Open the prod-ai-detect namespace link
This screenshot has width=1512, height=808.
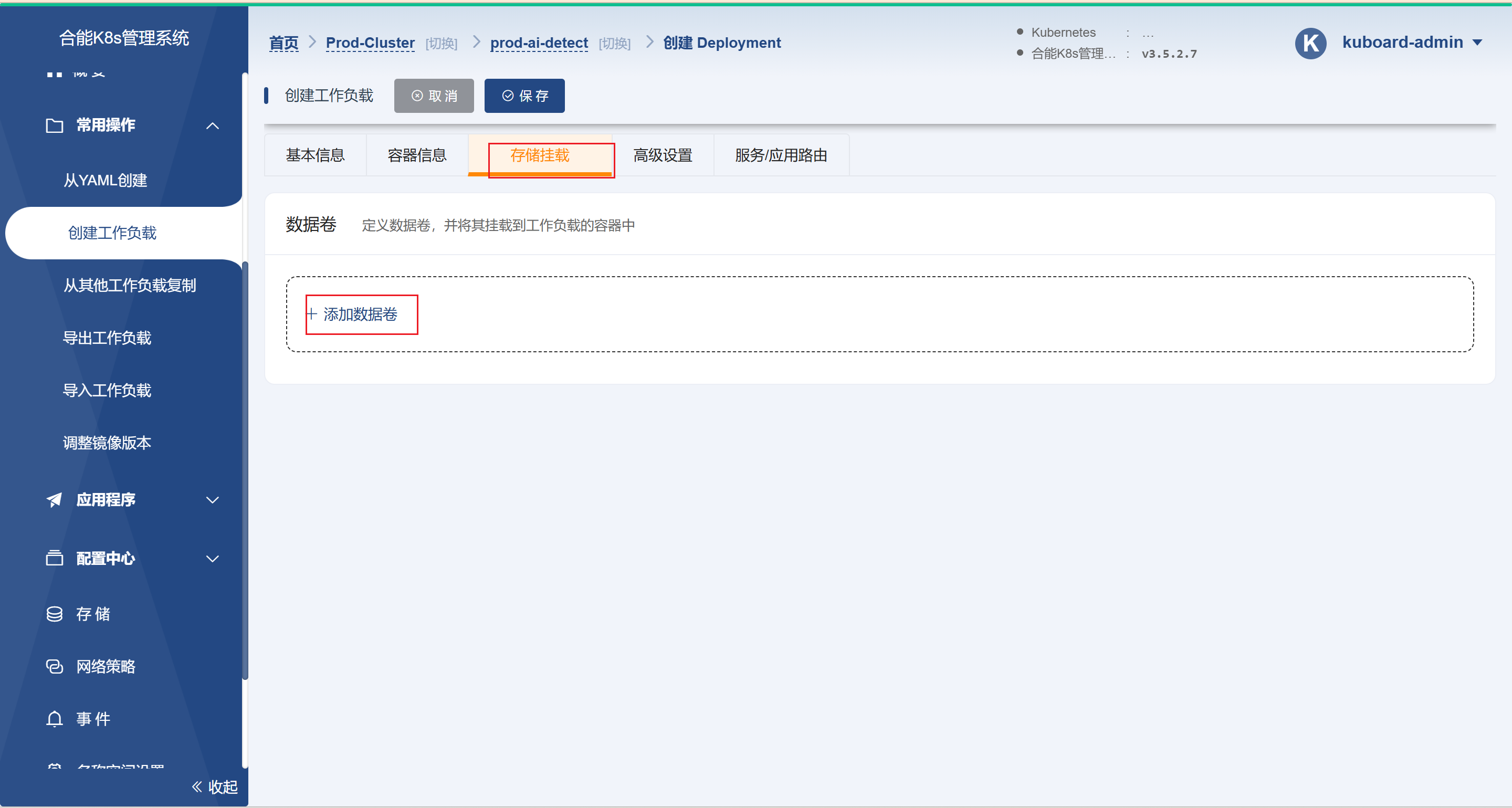[539, 43]
